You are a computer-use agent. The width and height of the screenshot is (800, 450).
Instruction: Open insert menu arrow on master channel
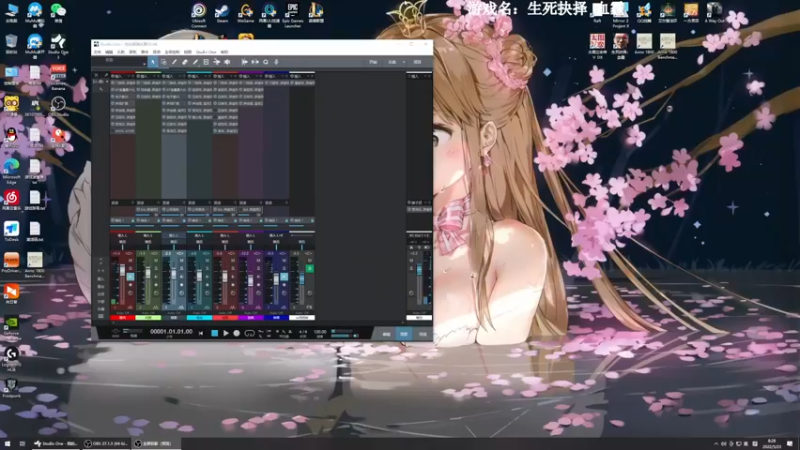(x=424, y=76)
